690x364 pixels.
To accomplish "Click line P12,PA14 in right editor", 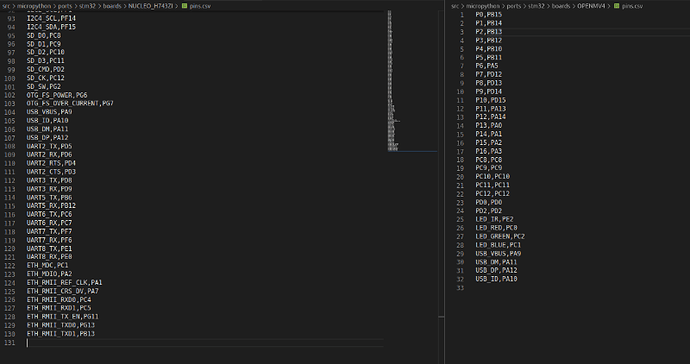I will pyautogui.click(x=491, y=117).
